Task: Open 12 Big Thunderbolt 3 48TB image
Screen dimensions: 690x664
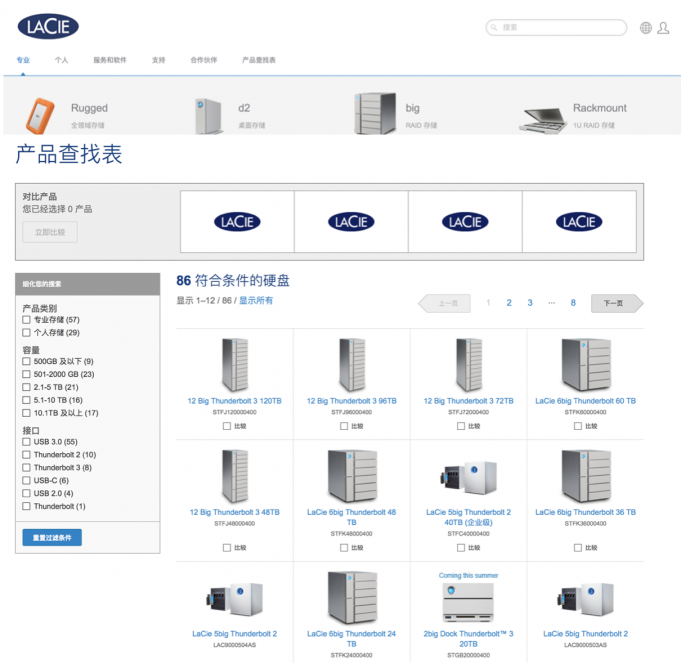Action: pos(235,476)
